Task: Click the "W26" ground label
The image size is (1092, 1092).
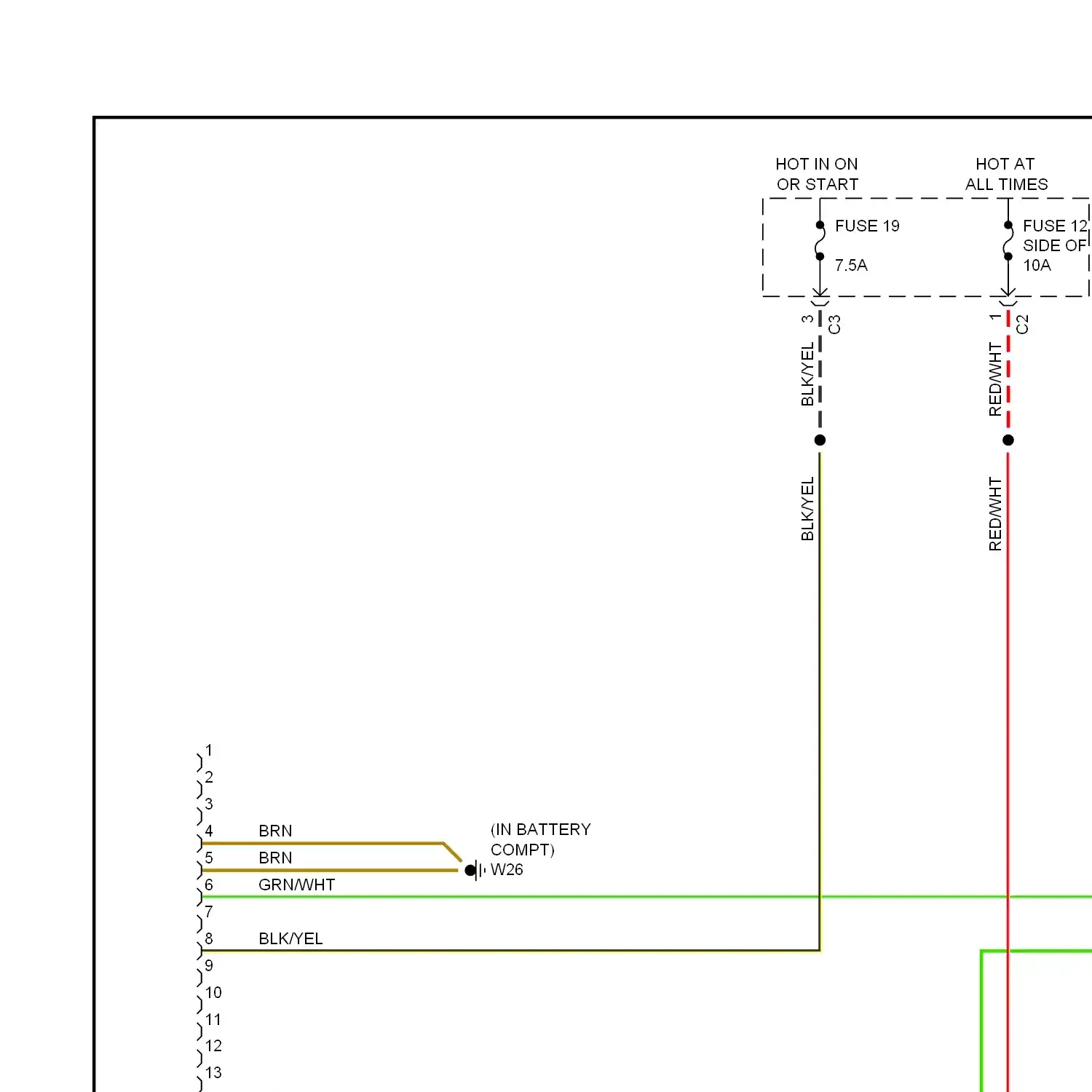Action: point(507,869)
